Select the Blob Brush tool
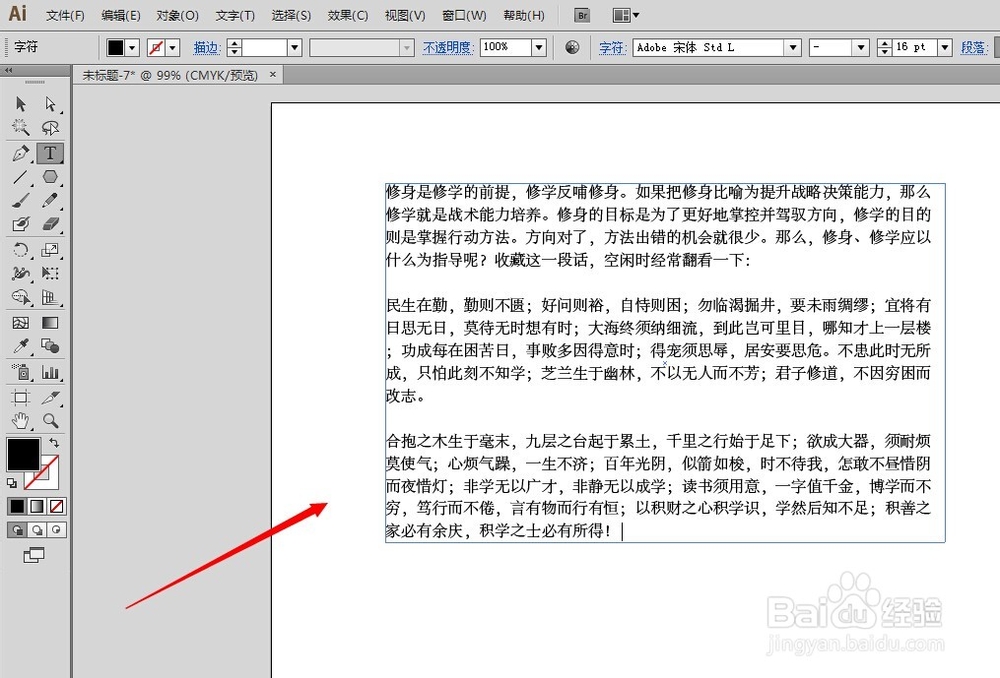The height and width of the screenshot is (678, 1000). coord(20,224)
